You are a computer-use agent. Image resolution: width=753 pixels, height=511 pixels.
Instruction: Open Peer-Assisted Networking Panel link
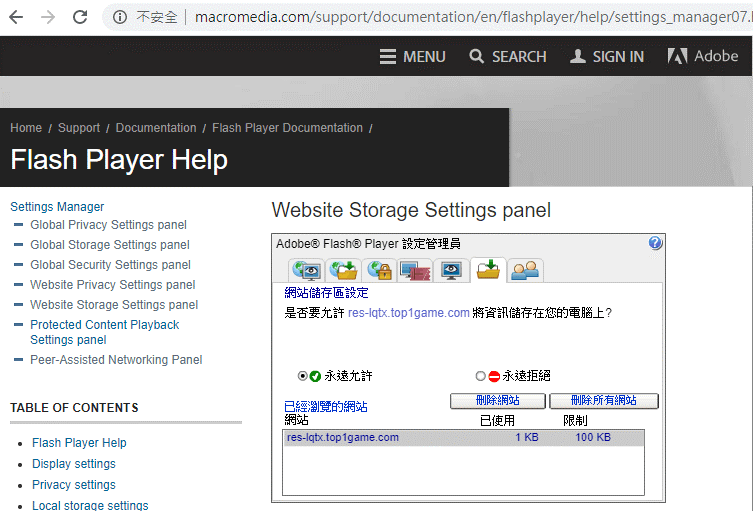tap(116, 360)
